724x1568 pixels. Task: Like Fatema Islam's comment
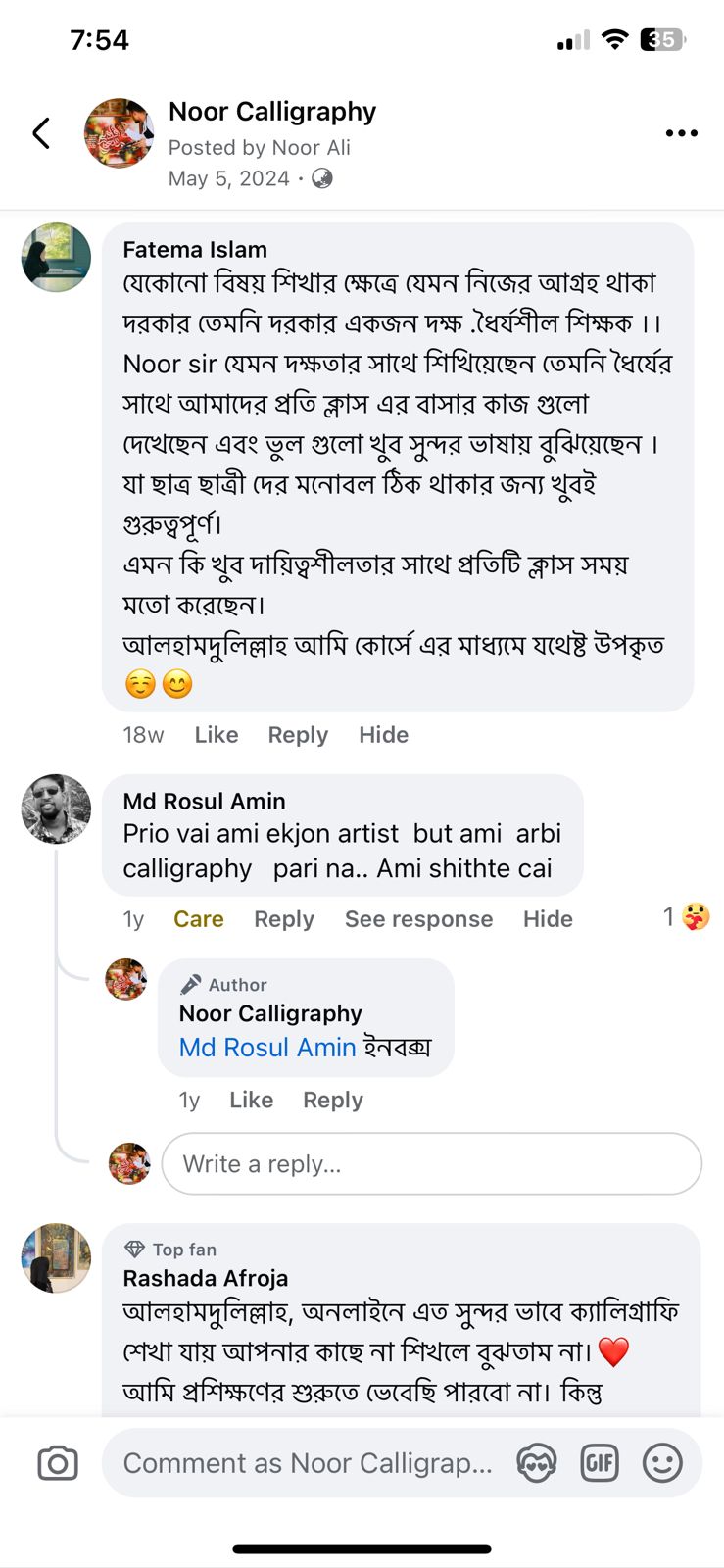point(216,735)
